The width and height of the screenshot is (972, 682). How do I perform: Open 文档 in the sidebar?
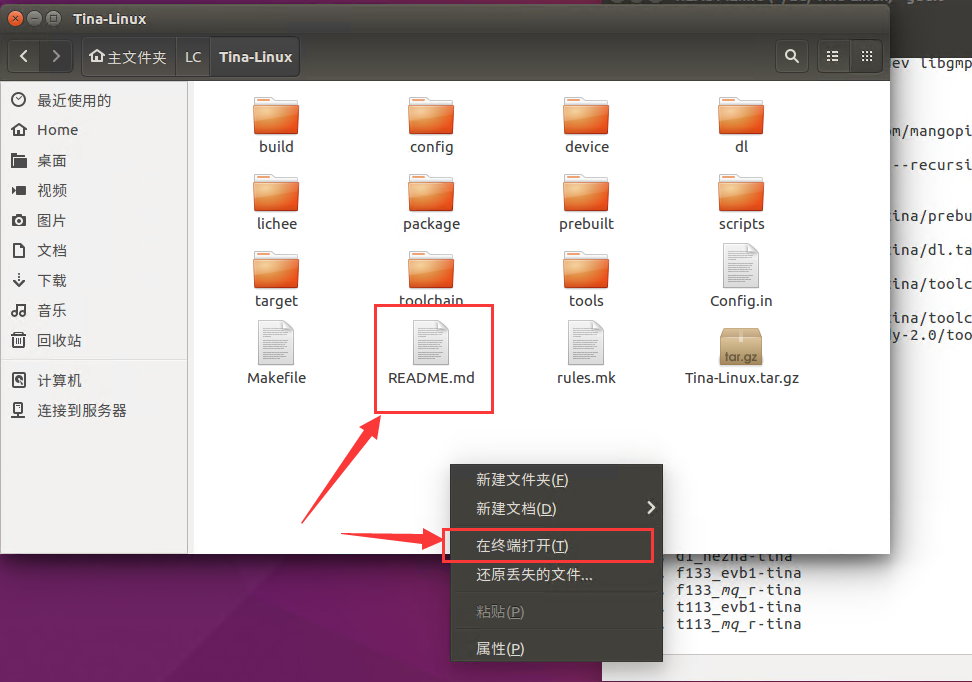(94, 250)
